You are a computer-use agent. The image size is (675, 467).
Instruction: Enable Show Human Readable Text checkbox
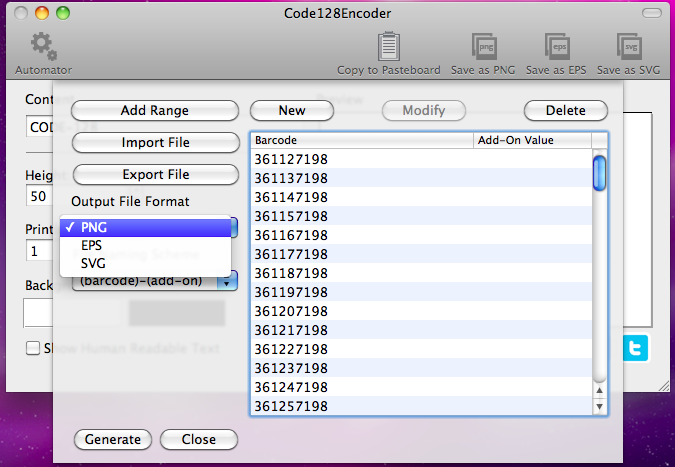33,348
